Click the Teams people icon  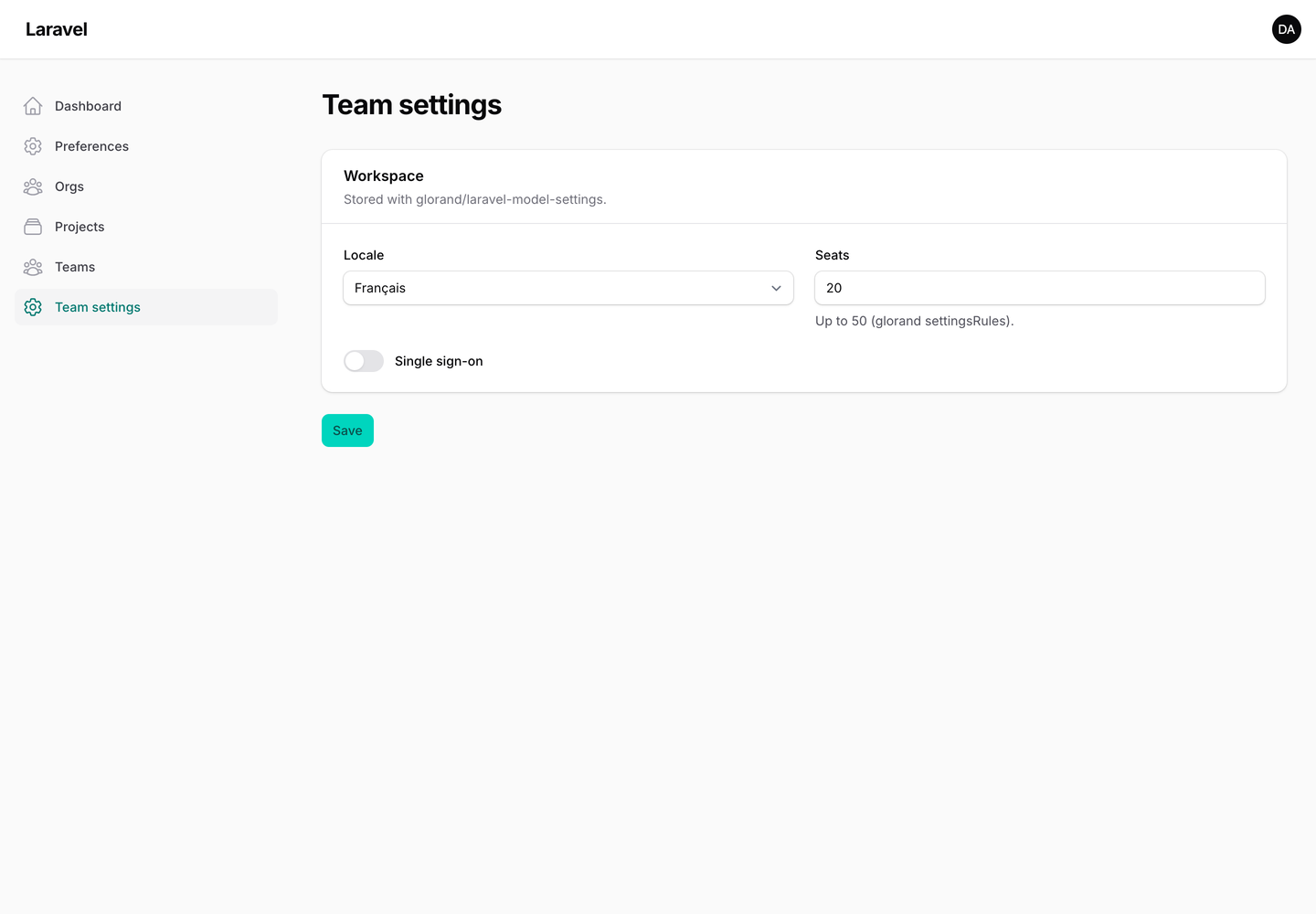point(33,267)
